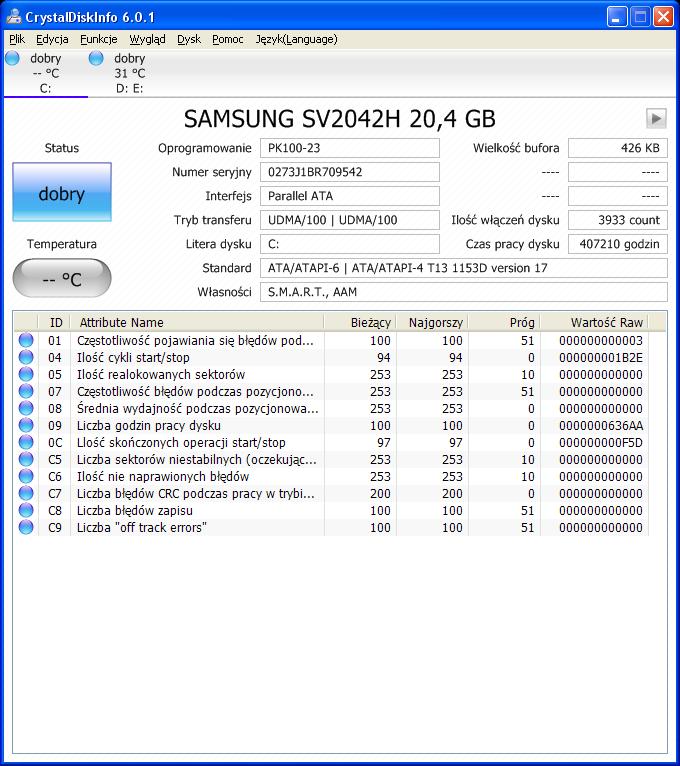Select row Liczba "off track errors"

tap(332, 528)
